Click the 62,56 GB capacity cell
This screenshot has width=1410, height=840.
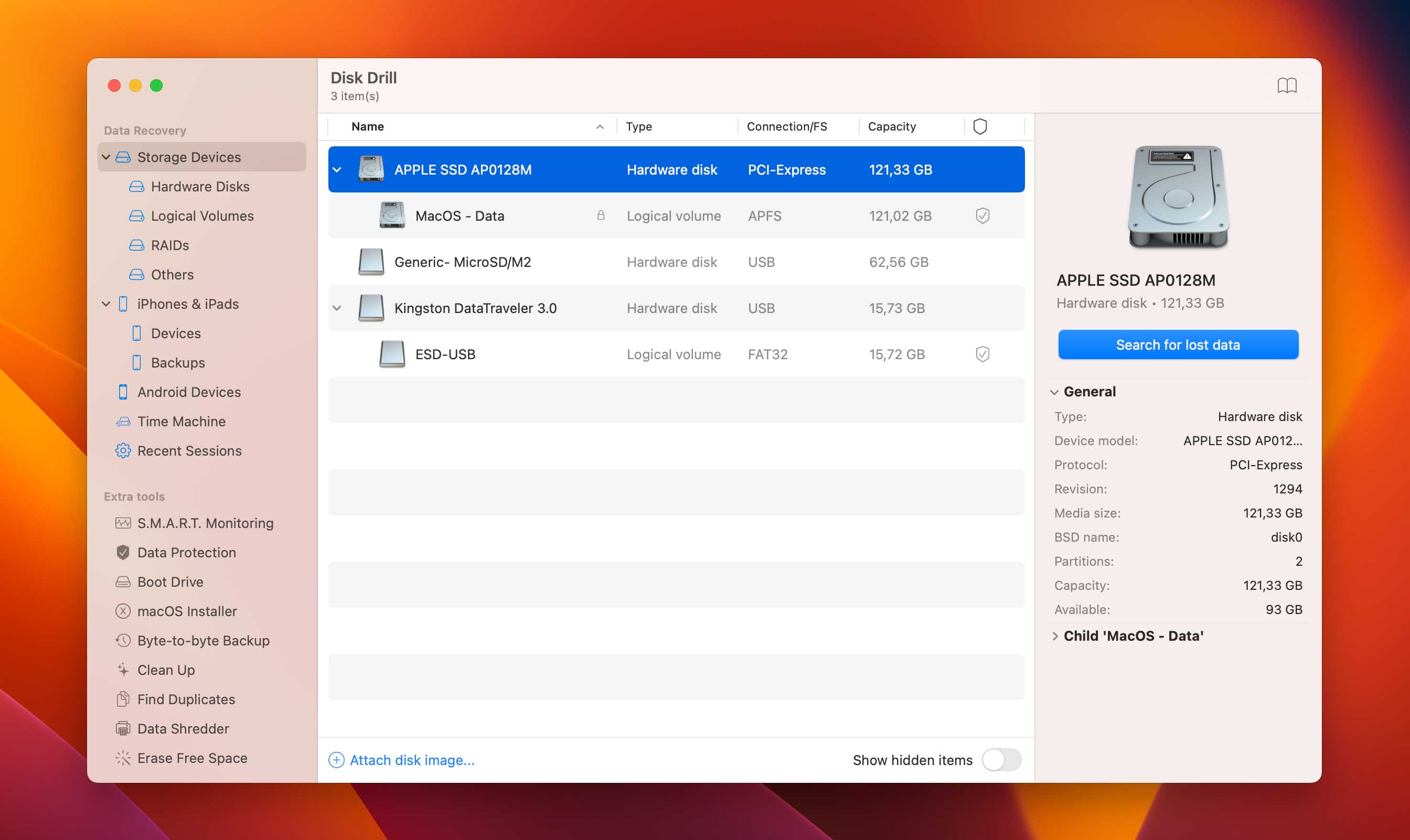(899, 262)
